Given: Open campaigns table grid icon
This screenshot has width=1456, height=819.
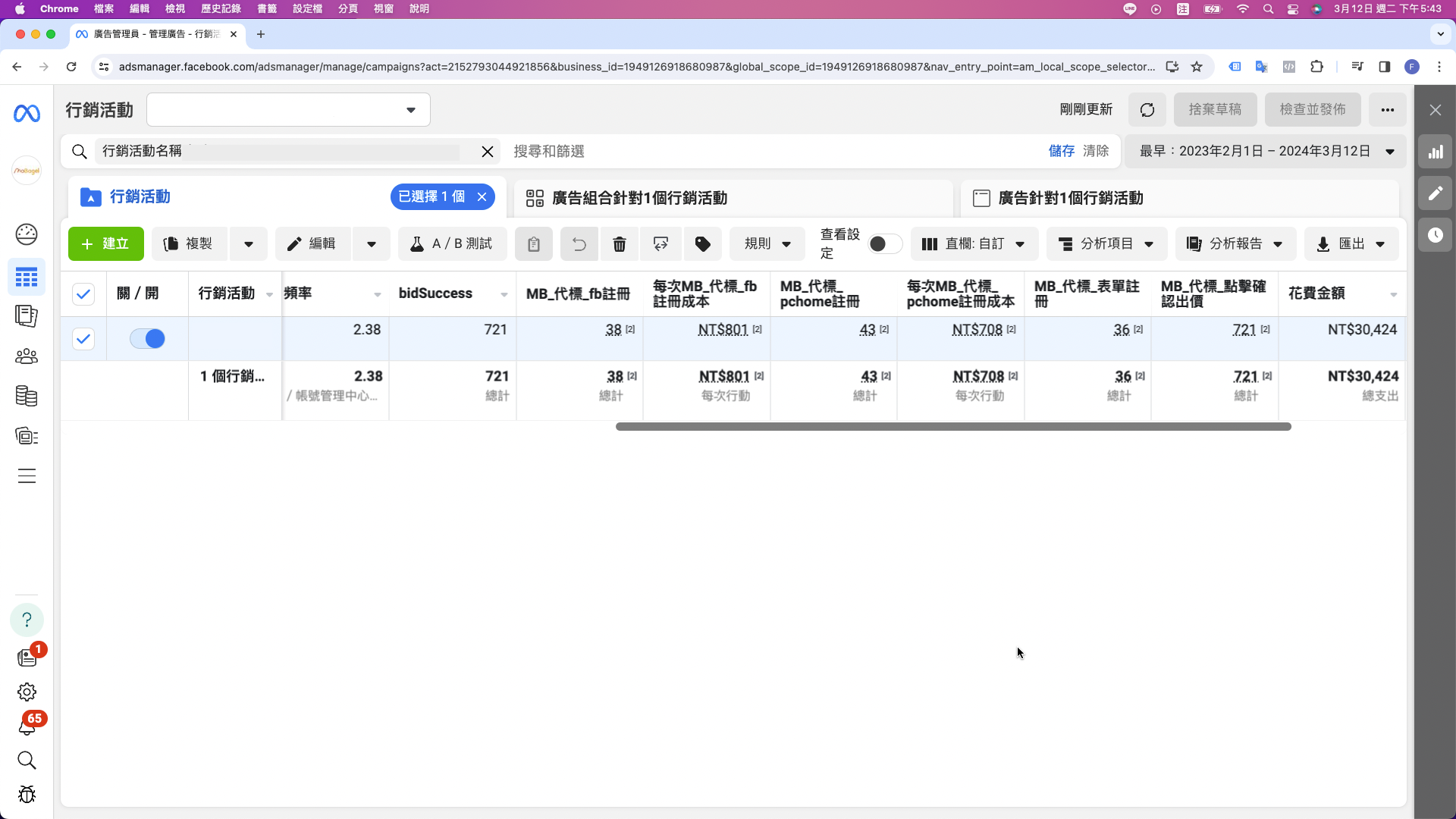Looking at the screenshot, I should point(27,278).
